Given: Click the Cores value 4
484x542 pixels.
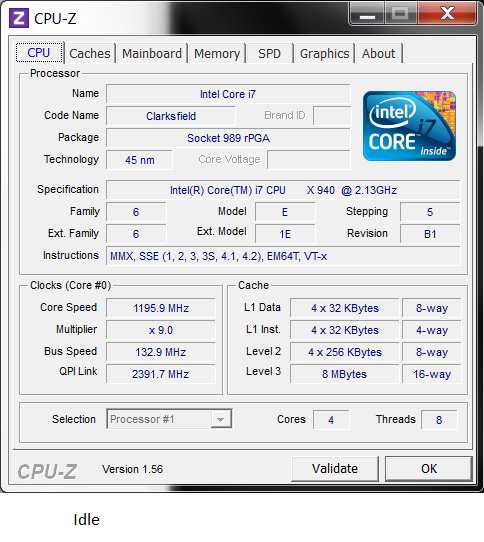Looking at the screenshot, I should tap(331, 420).
